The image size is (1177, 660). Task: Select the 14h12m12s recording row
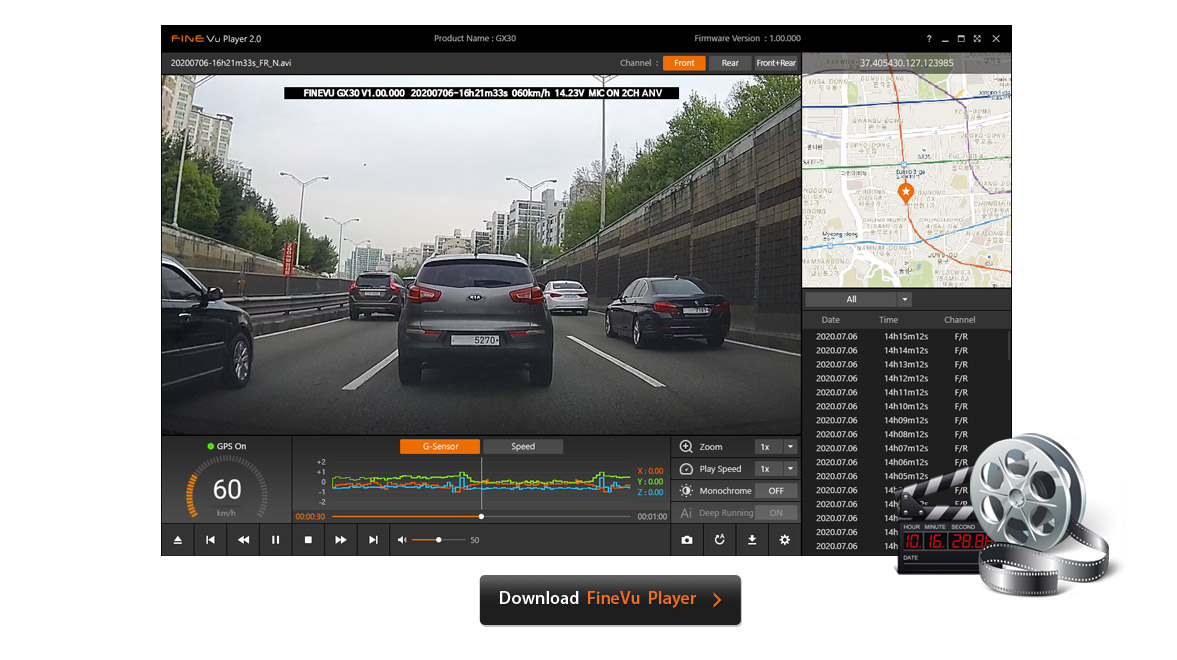click(905, 379)
